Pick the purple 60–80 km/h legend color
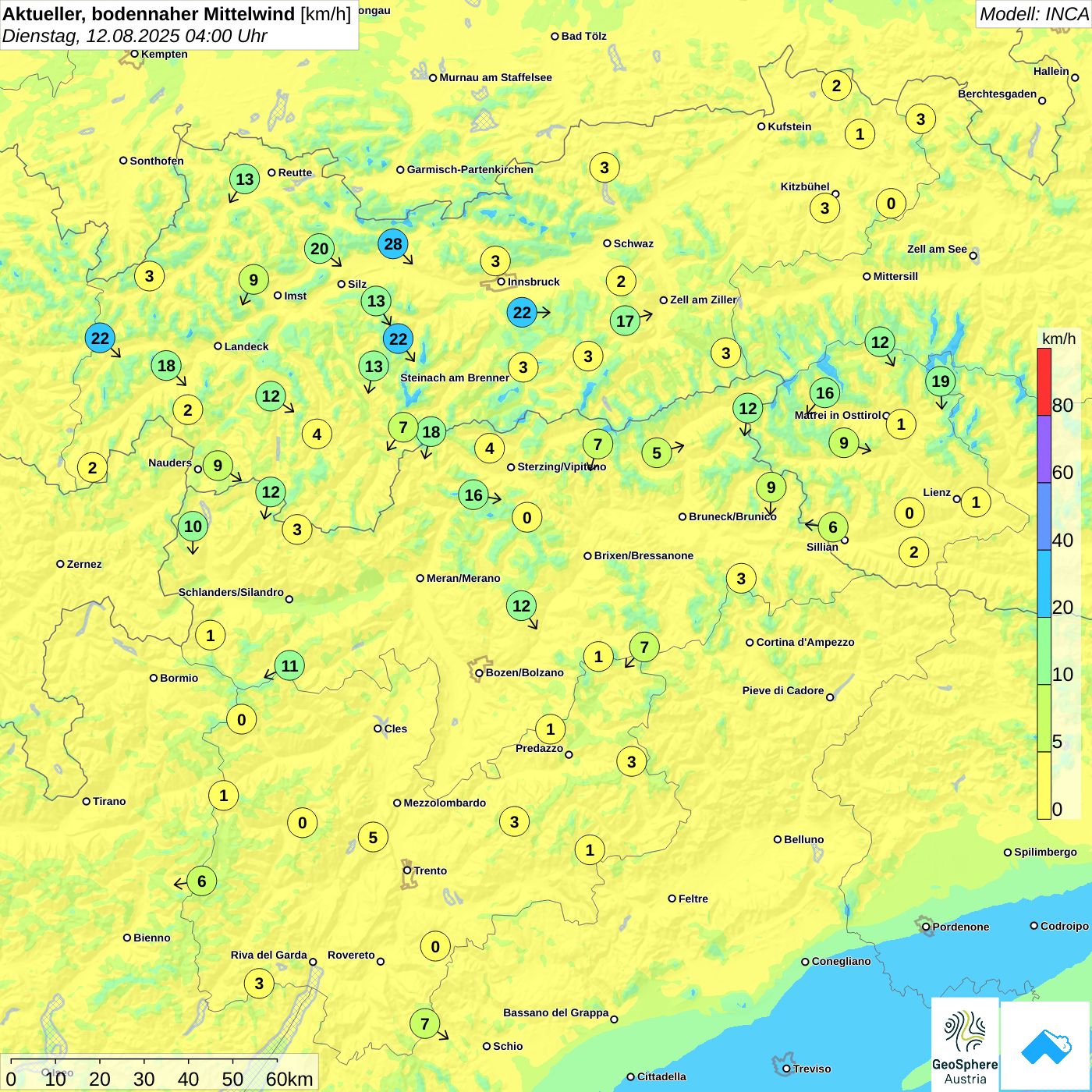Screen dimensions: 1092x1092 [x=1044, y=449]
